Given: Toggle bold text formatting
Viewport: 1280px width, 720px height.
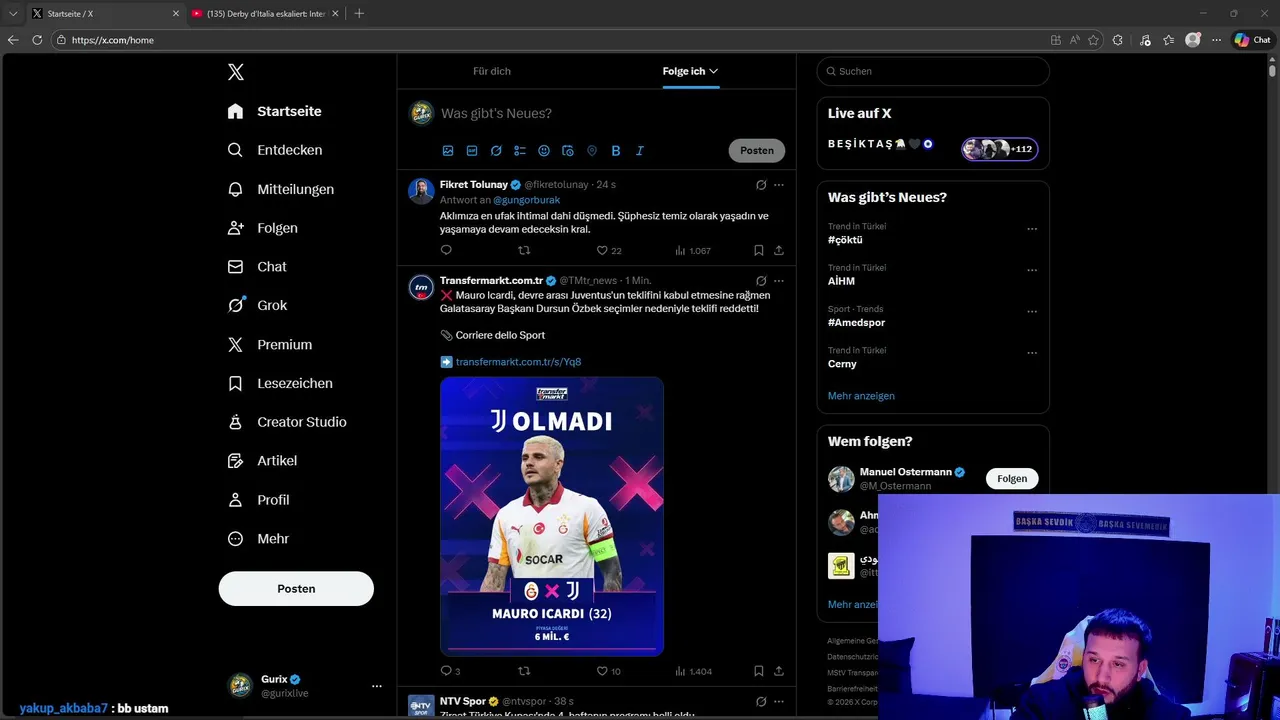Looking at the screenshot, I should (x=616, y=151).
